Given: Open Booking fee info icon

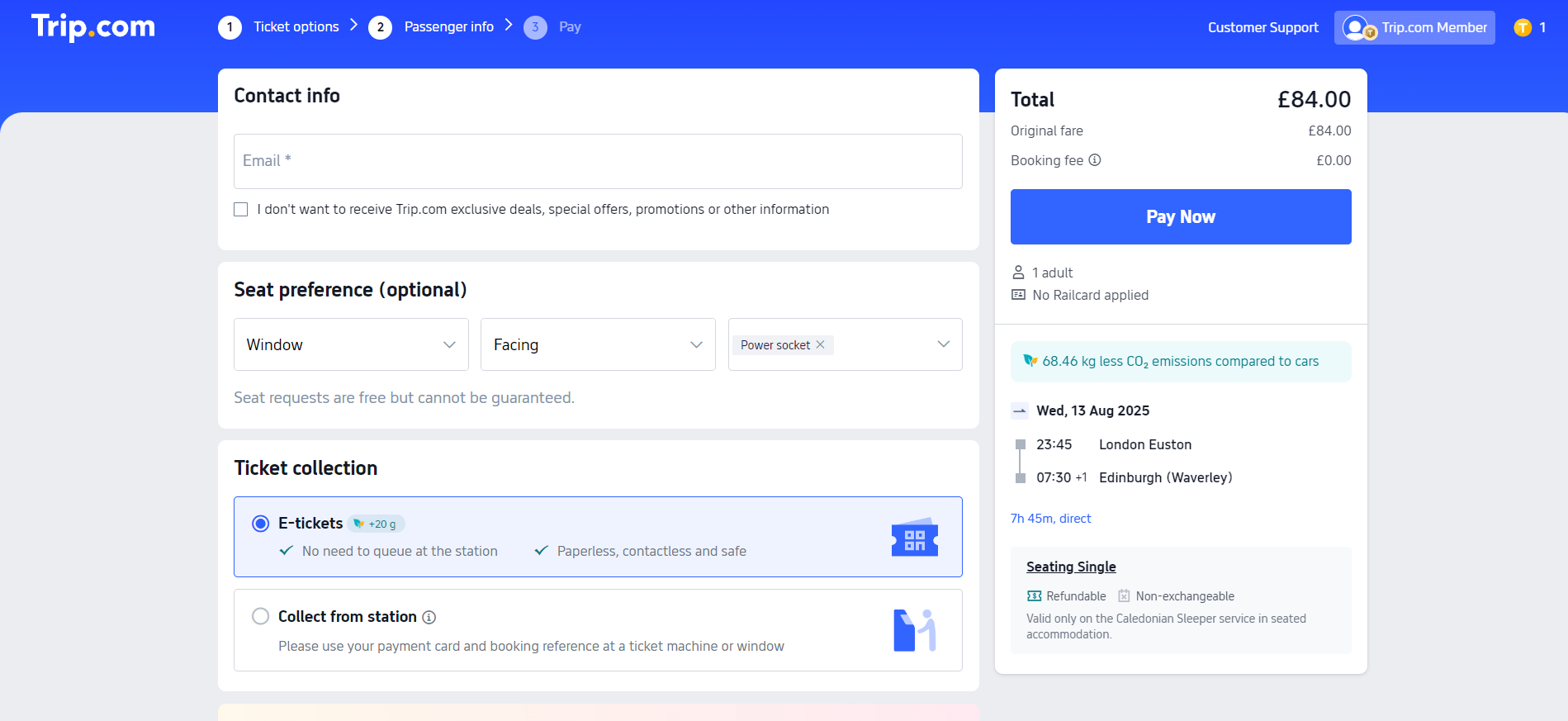Looking at the screenshot, I should (x=1095, y=160).
